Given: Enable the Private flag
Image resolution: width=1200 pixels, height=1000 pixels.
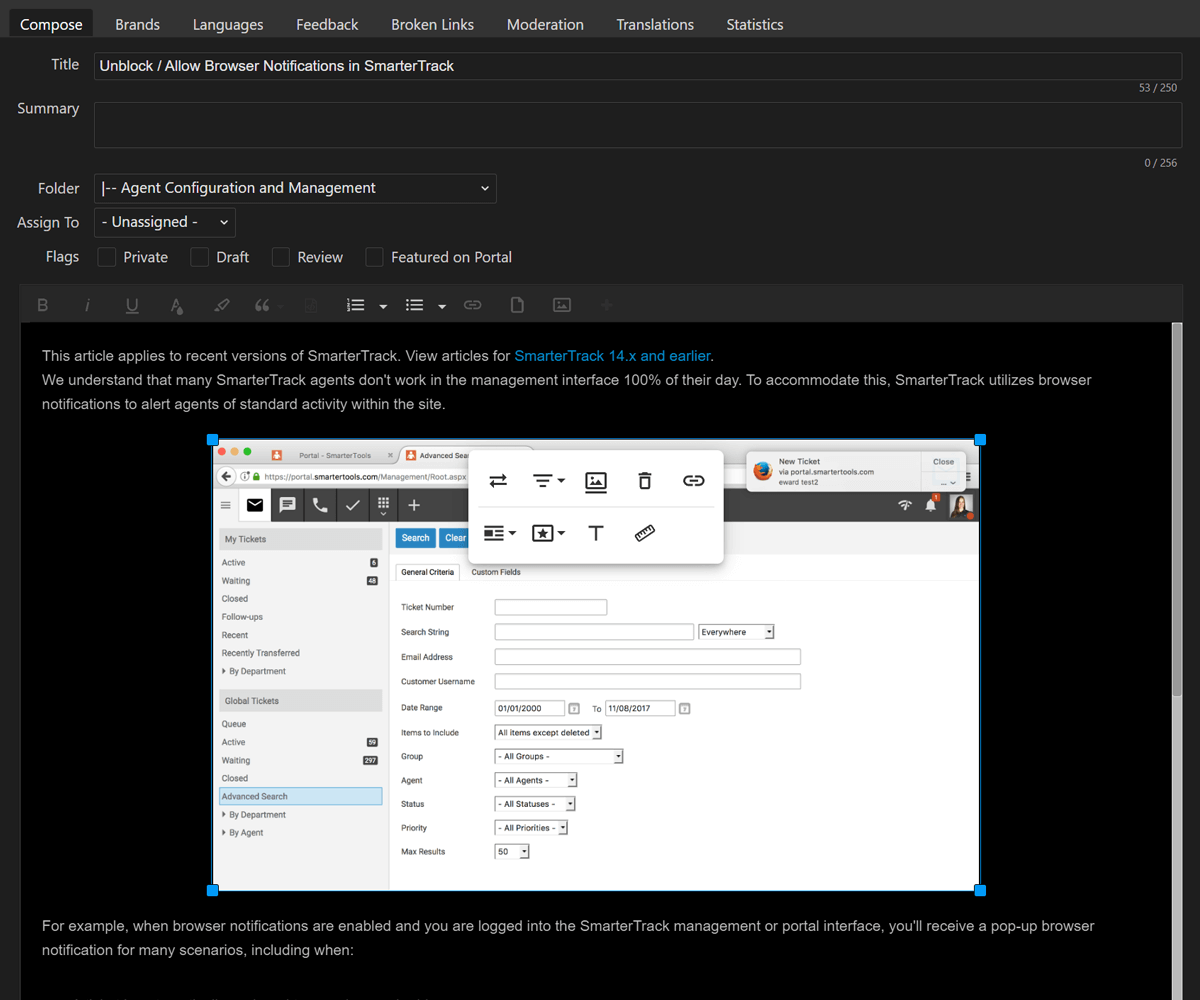Looking at the screenshot, I should click(106, 257).
